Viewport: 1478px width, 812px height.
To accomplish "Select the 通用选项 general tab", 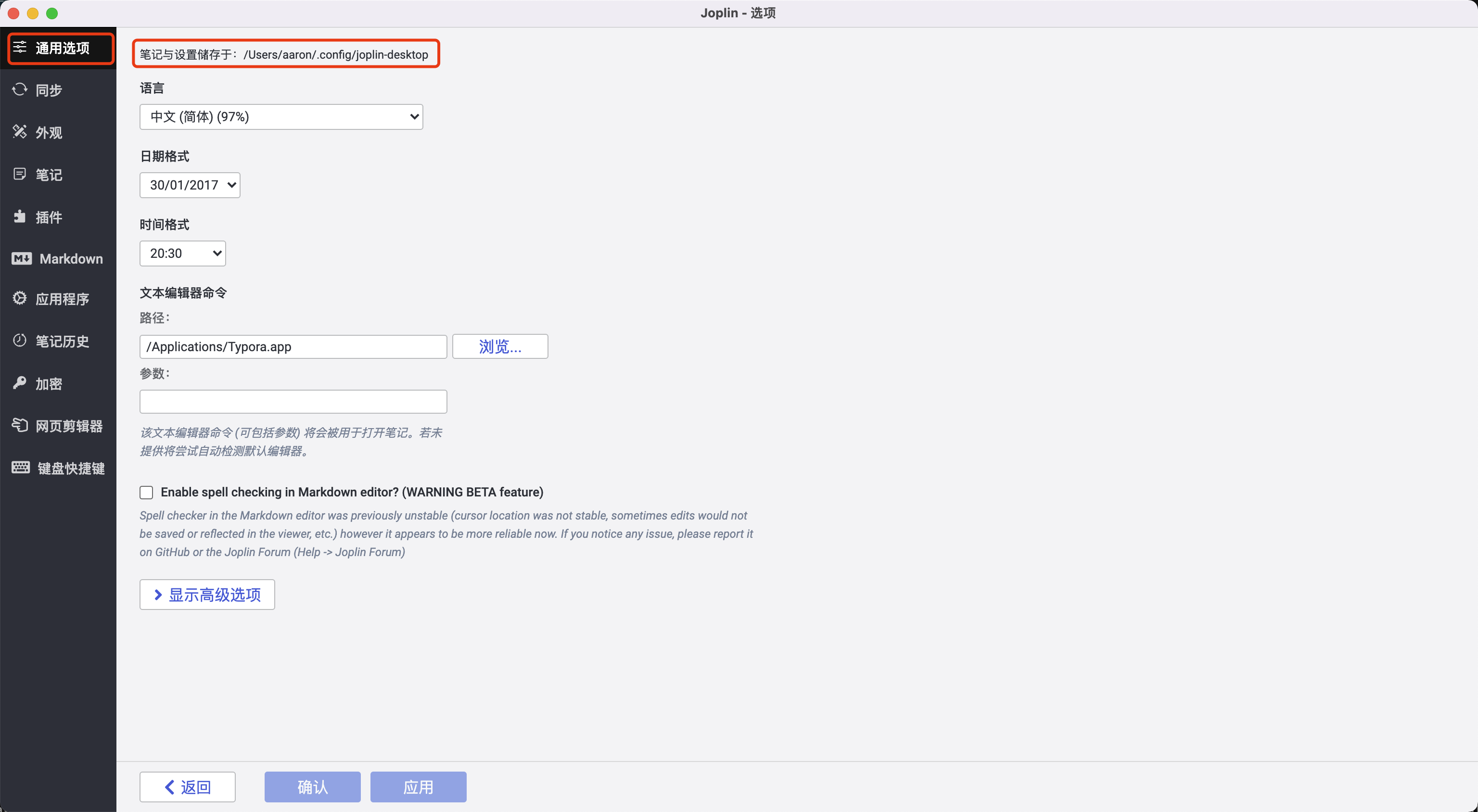I will 62,48.
